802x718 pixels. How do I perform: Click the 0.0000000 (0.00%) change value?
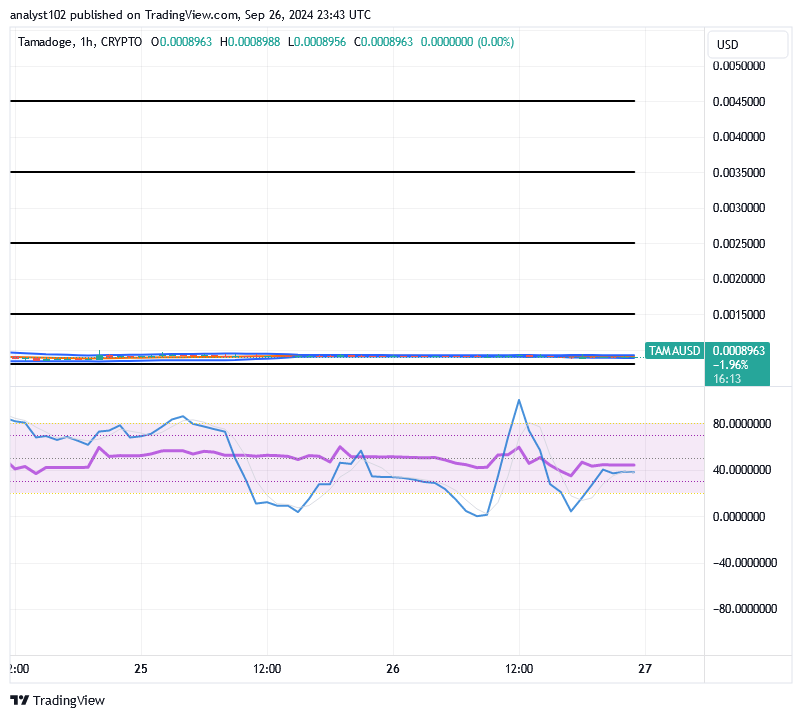pyautogui.click(x=467, y=42)
